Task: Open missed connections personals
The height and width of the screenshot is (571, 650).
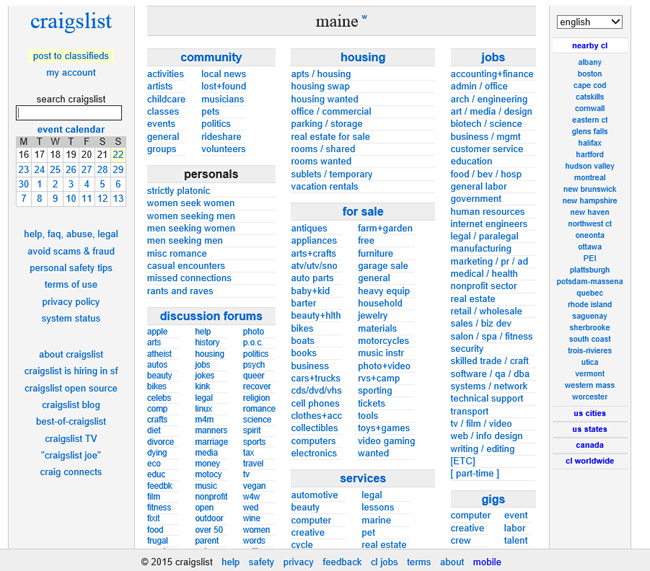Action: 189,278
